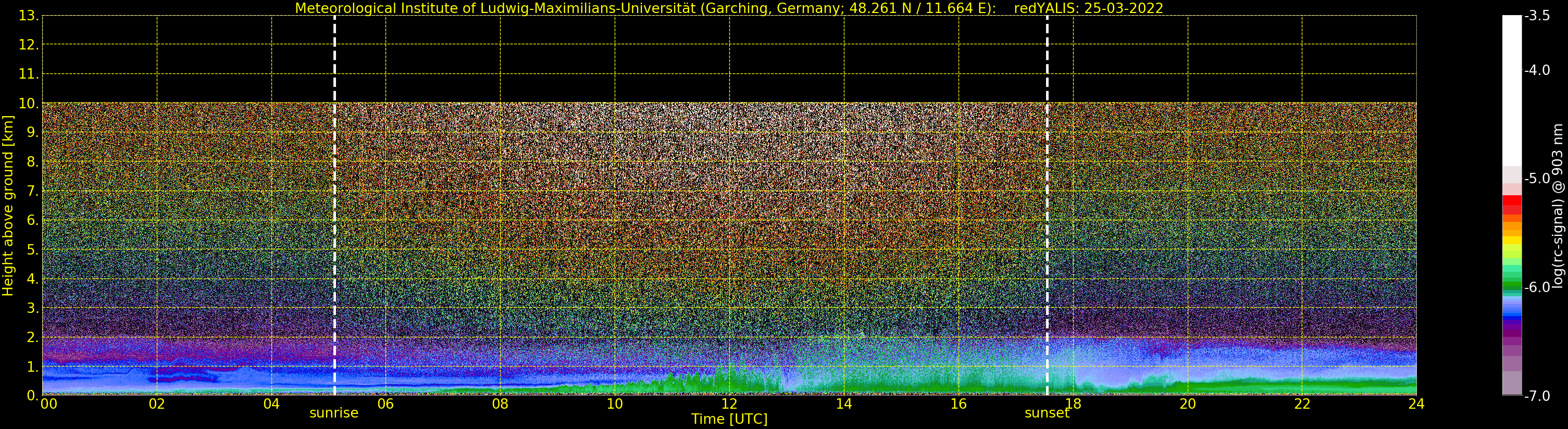Click the time axis tick '04'
1568x429 pixels.
(271, 404)
